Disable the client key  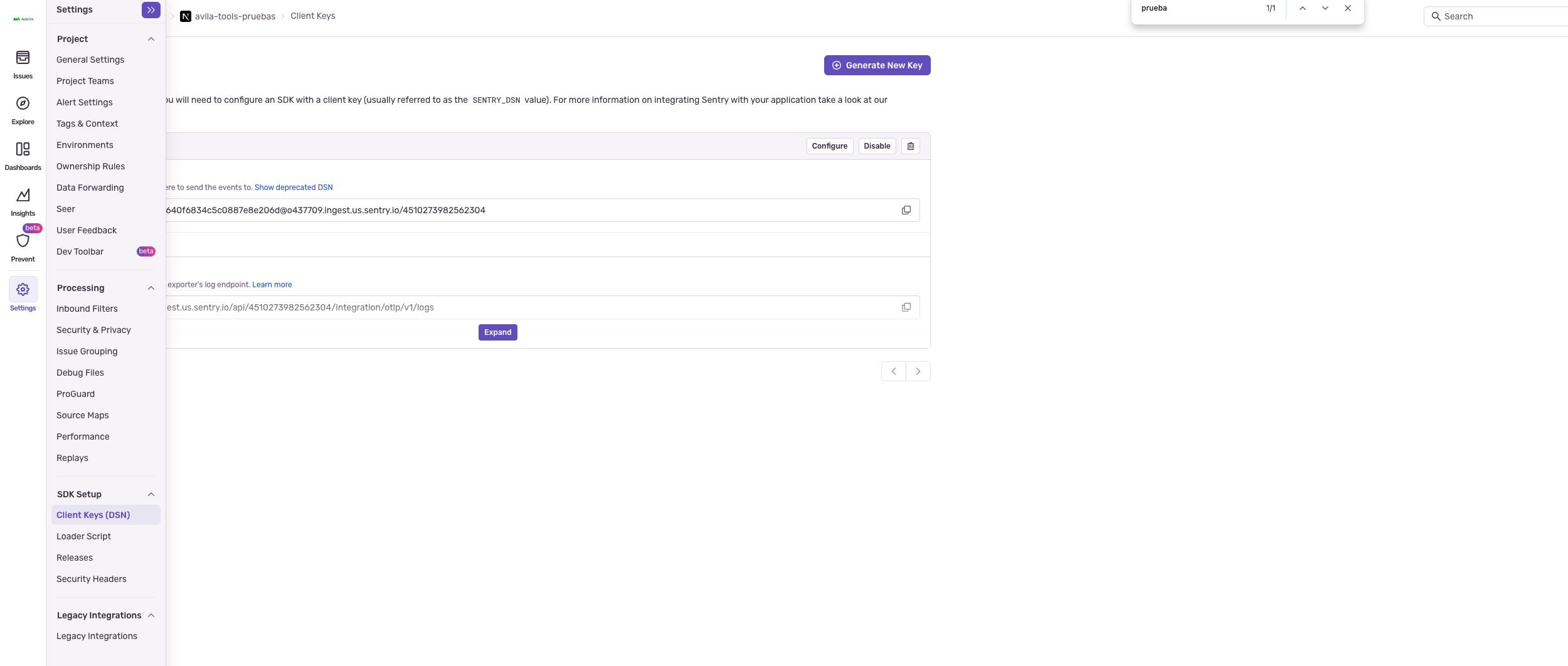tap(876, 146)
